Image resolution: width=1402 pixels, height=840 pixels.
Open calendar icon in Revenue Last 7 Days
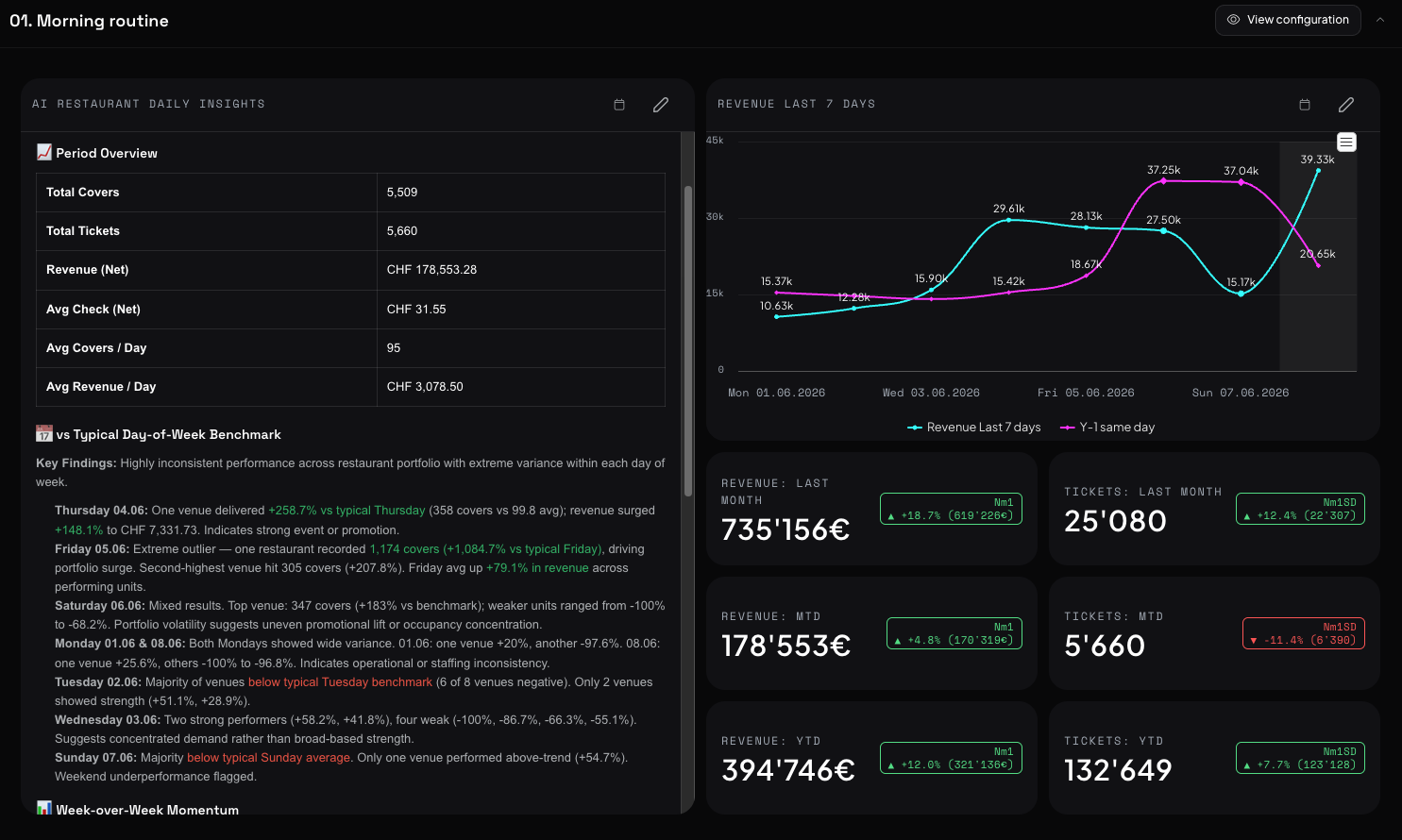(x=1305, y=105)
